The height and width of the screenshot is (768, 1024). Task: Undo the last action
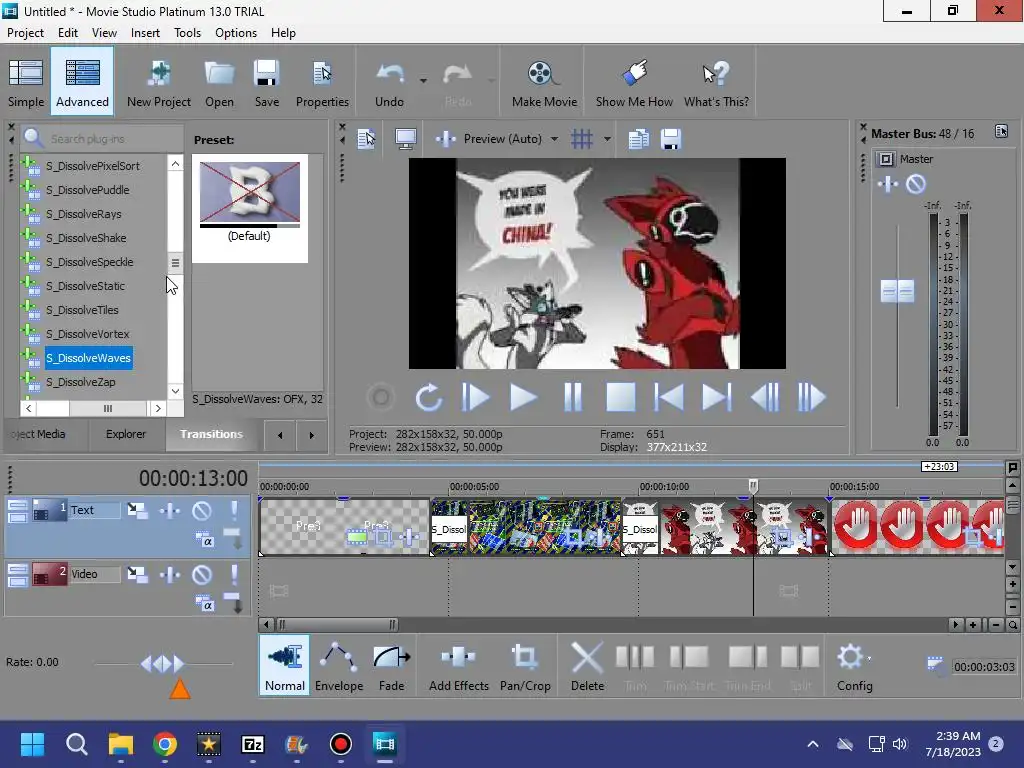[389, 82]
